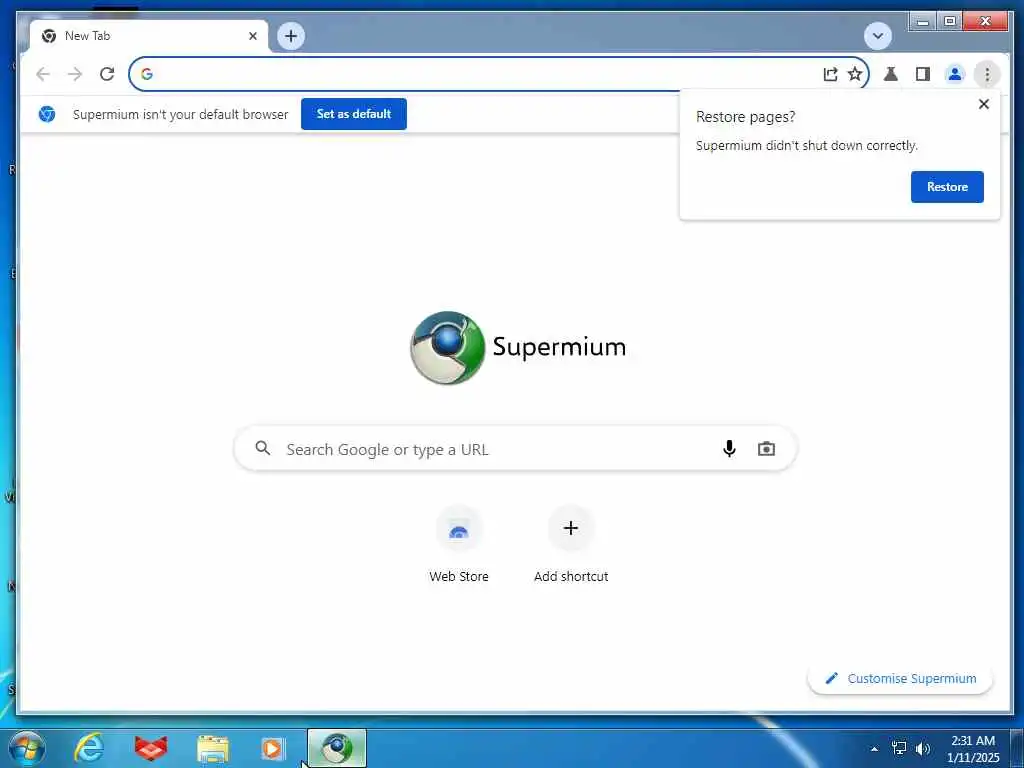This screenshot has height=768, width=1024.
Task: Dismiss the Restore pages popup
Action: pyautogui.click(x=984, y=104)
